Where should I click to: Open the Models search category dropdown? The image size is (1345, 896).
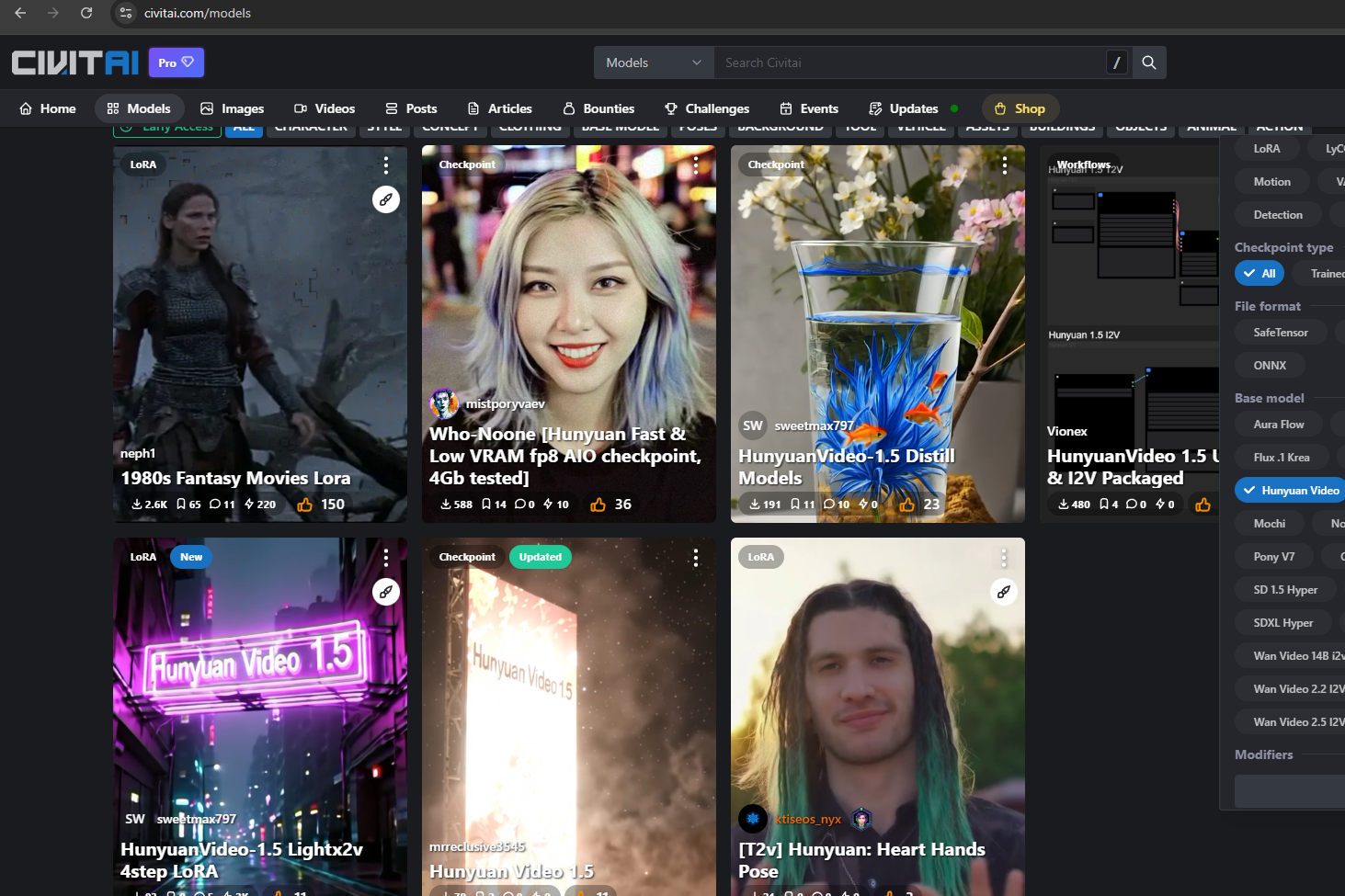(654, 62)
